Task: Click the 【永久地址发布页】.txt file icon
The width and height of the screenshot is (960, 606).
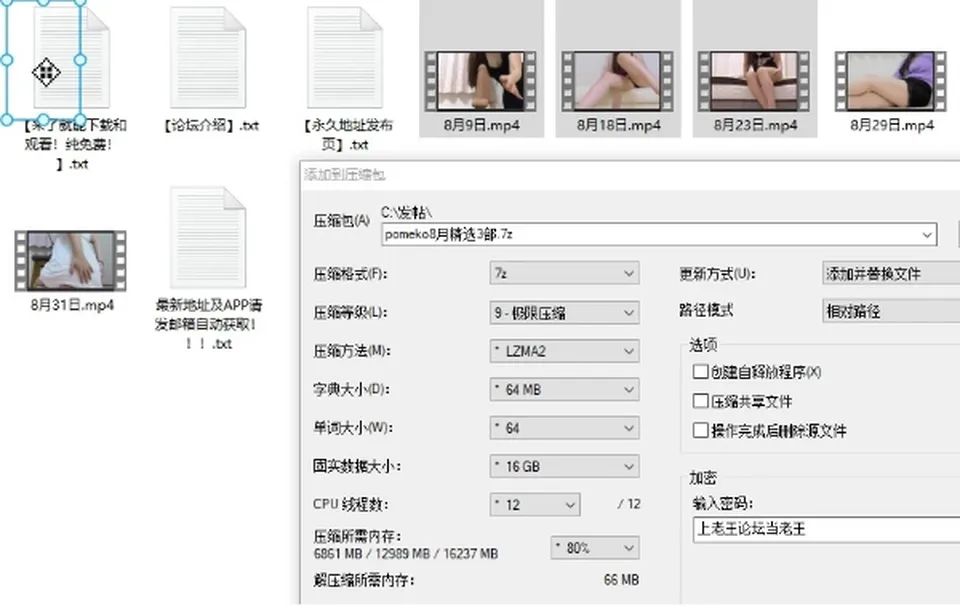Action: pyautogui.click(x=345, y=58)
